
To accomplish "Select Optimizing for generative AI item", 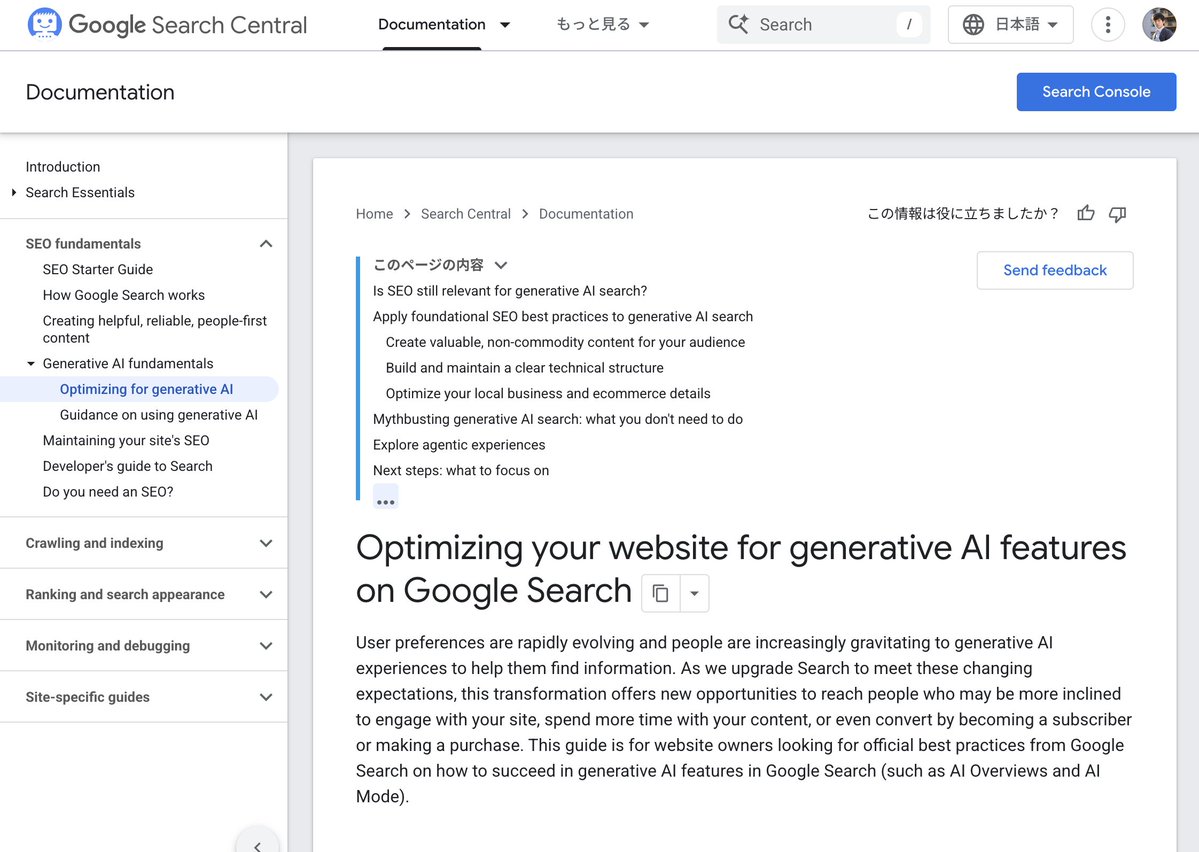I will tap(146, 389).
